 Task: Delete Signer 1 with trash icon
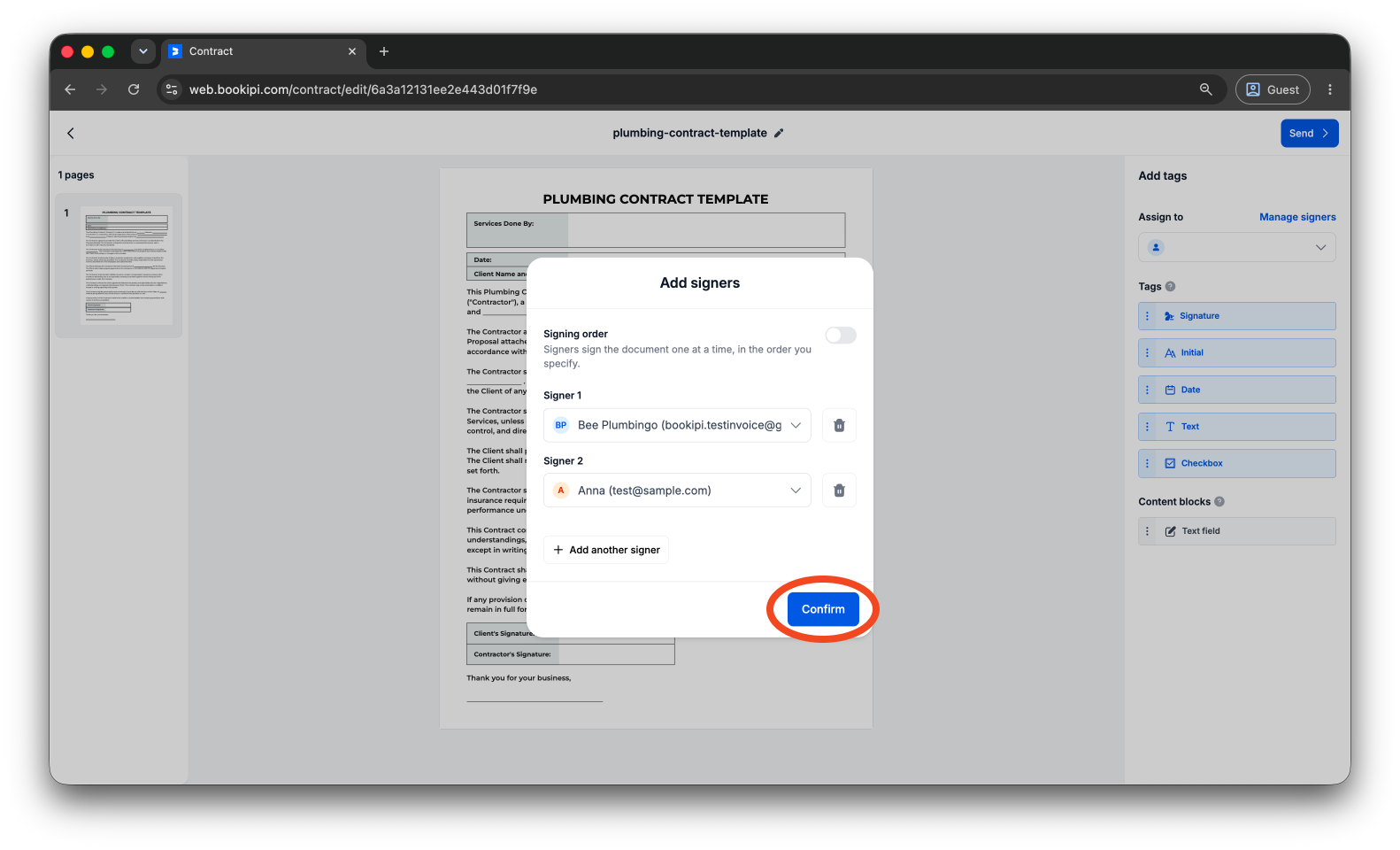[x=839, y=425]
